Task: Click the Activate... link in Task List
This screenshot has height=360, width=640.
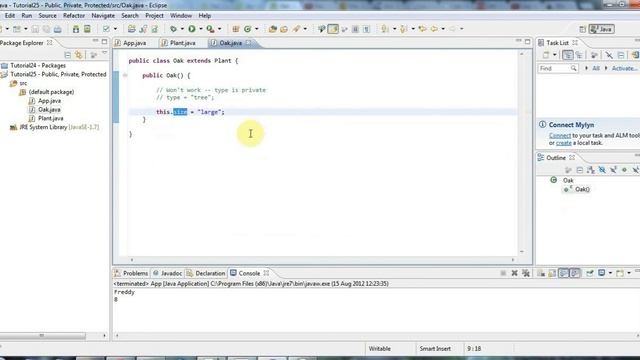Action: click(624, 68)
